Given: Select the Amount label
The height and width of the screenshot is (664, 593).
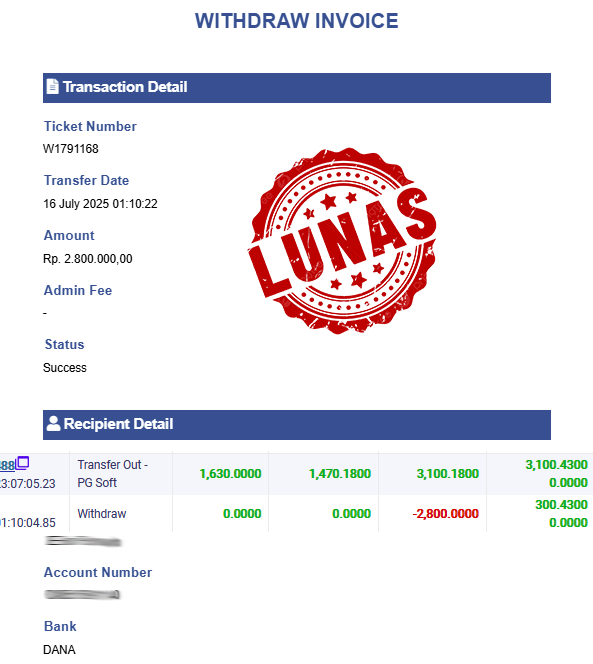Looking at the screenshot, I should click(x=69, y=235).
